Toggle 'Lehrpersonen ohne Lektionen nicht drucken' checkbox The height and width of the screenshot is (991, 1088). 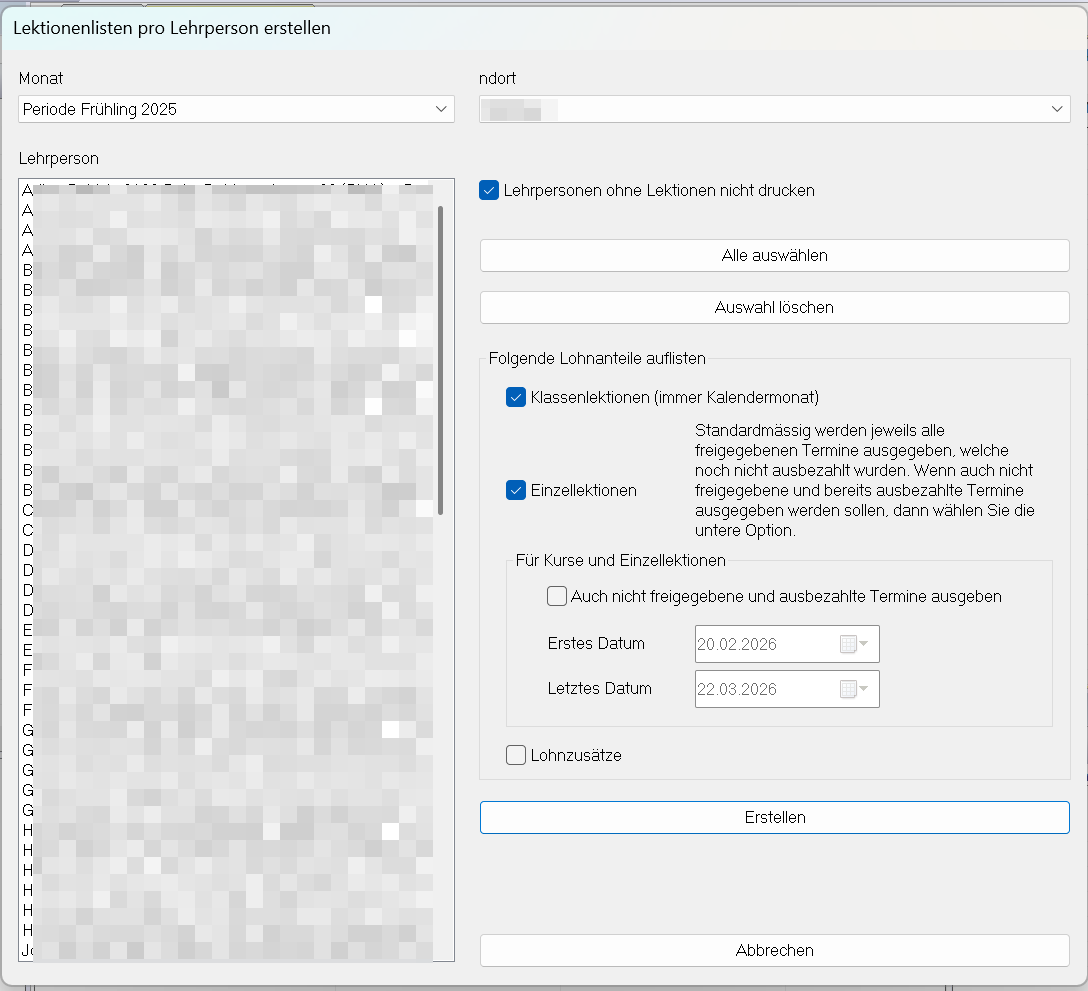point(488,190)
